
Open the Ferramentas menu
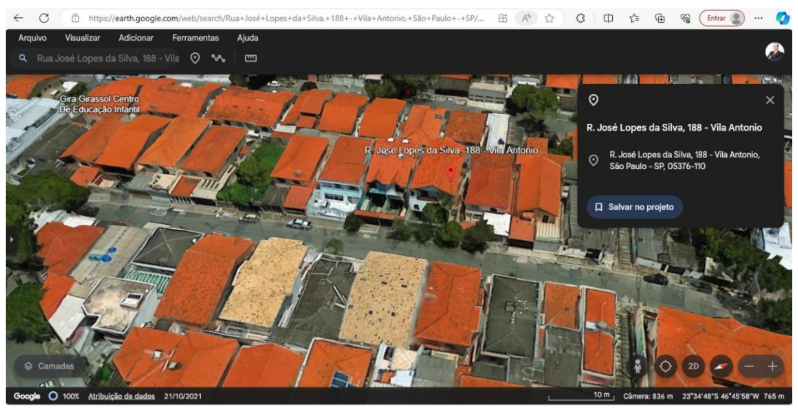click(x=194, y=37)
